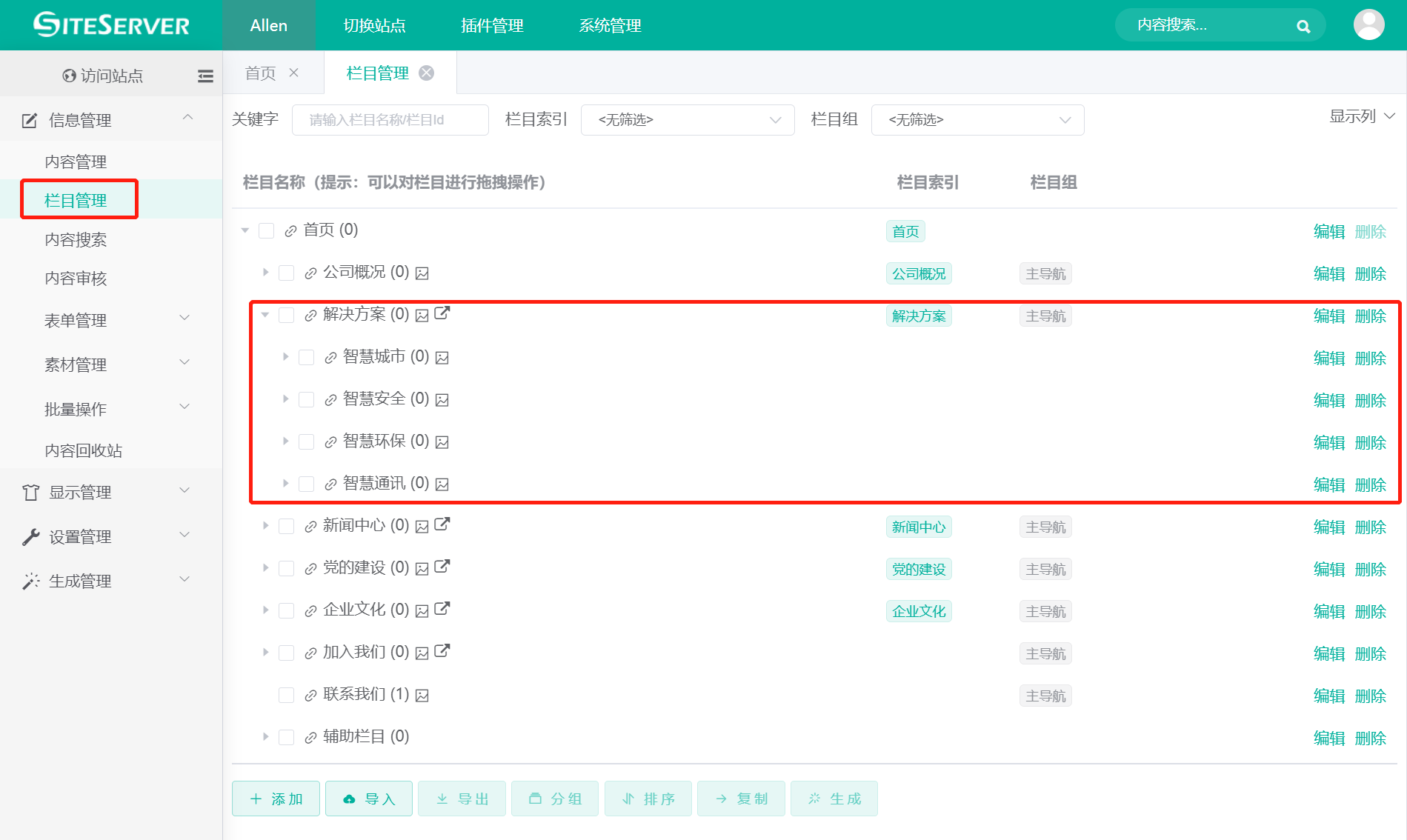Switch to the 首页 tab
1407x840 pixels.
pos(259,72)
